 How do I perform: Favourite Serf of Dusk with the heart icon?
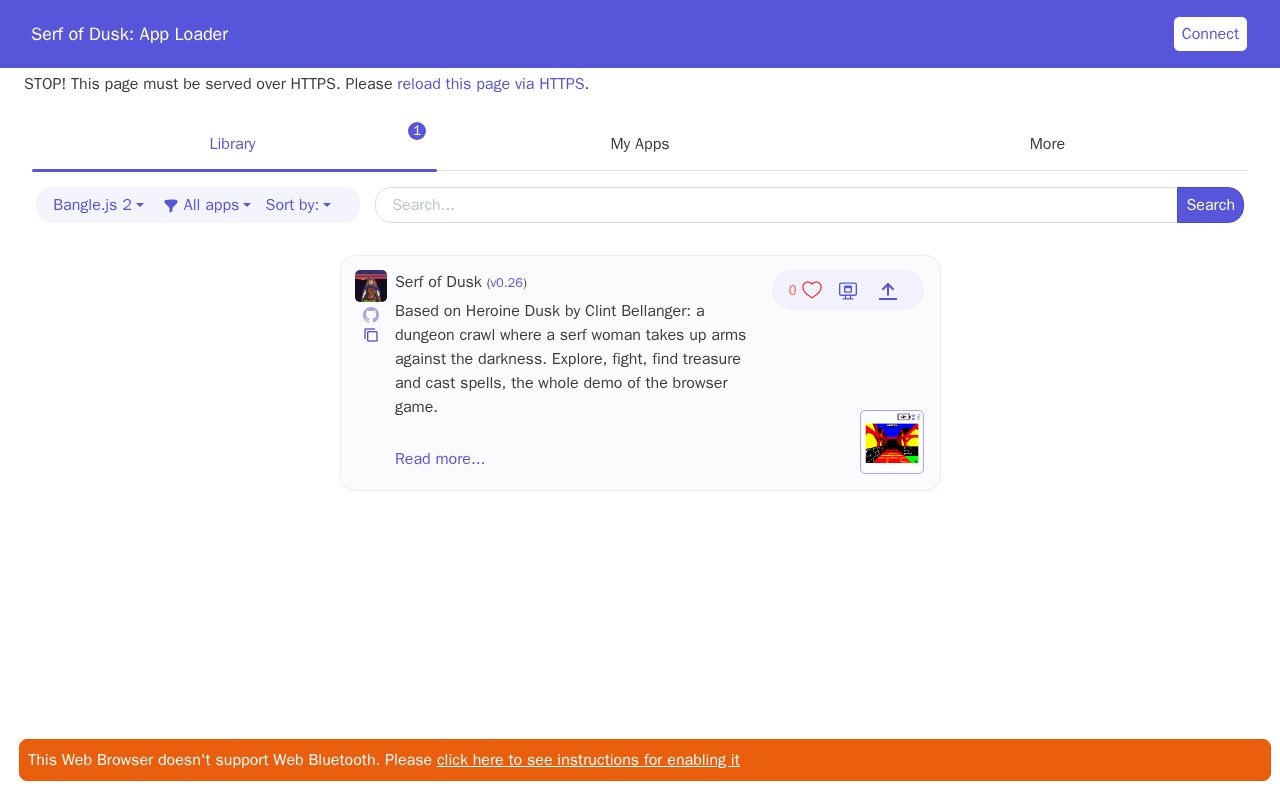(x=812, y=290)
